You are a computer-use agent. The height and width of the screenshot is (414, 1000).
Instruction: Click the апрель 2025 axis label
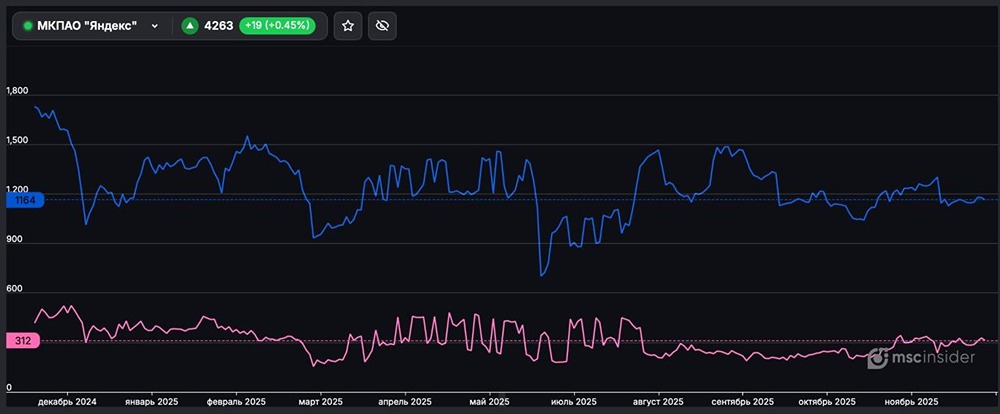click(404, 400)
